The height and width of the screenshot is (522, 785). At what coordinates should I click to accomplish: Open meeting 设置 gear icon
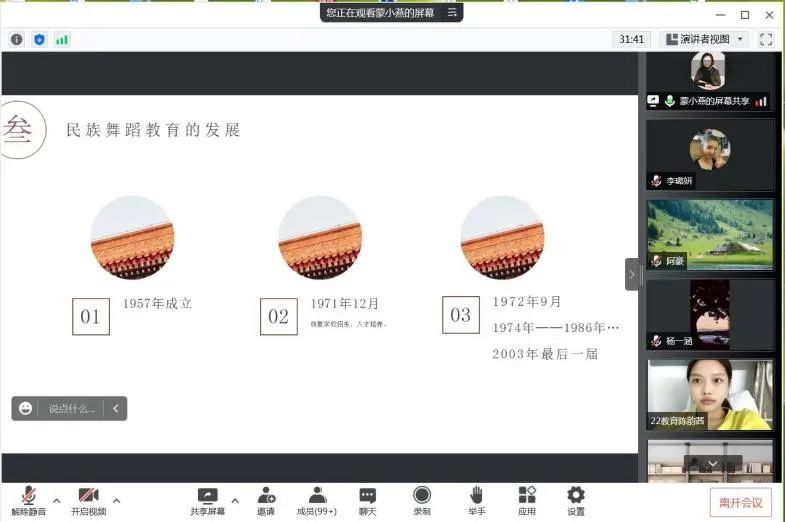576,500
